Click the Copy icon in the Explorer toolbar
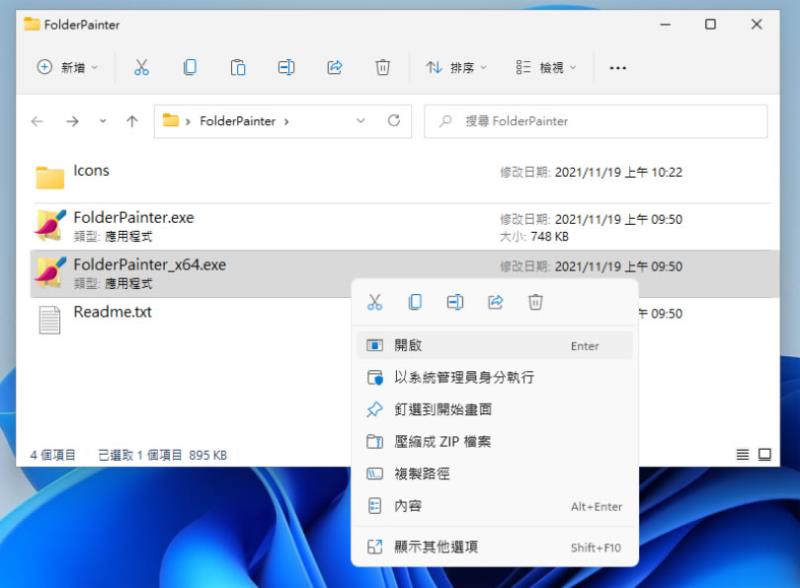The width and height of the screenshot is (800, 588). [190, 67]
